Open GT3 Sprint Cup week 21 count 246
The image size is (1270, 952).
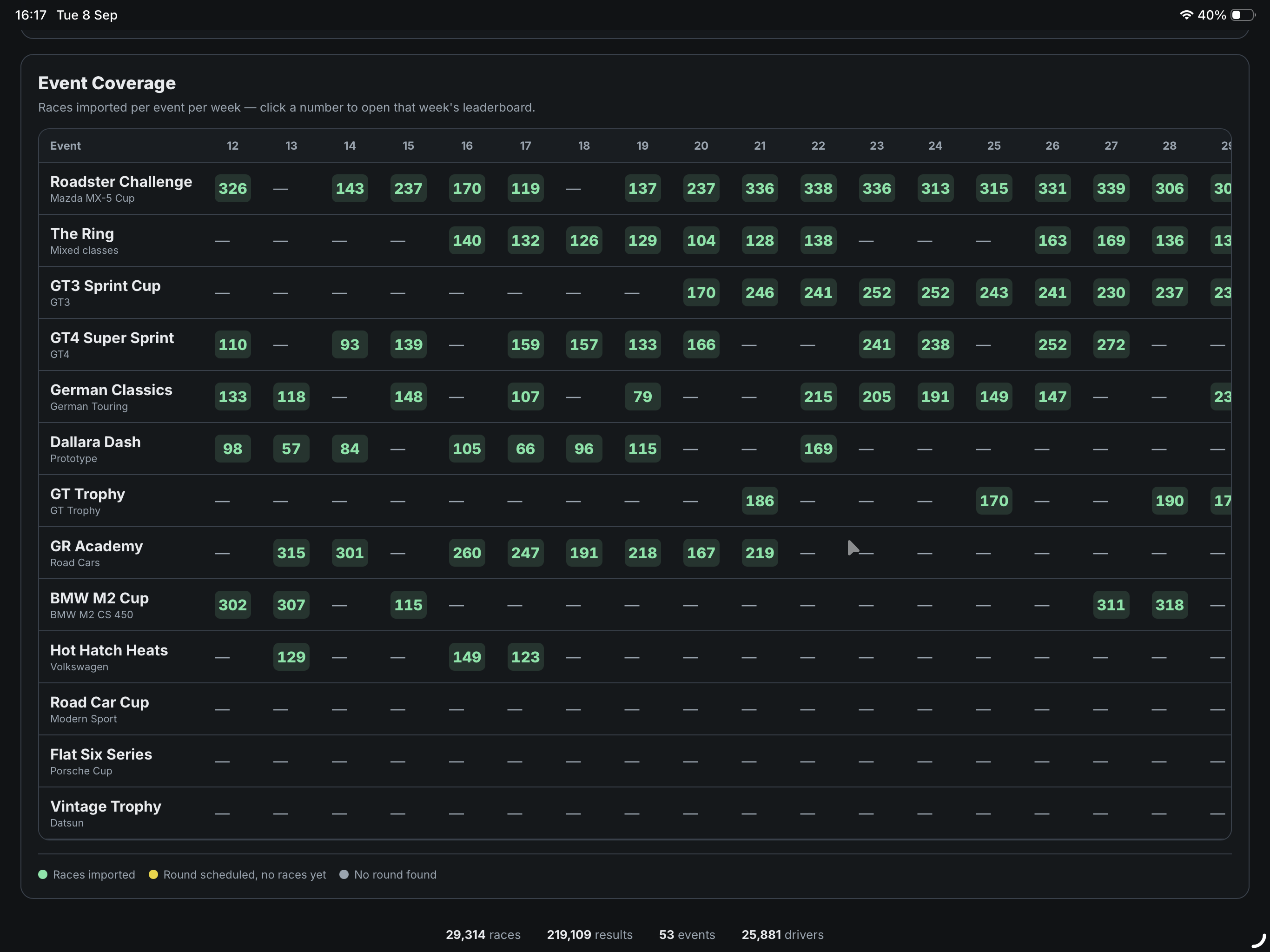tap(760, 292)
